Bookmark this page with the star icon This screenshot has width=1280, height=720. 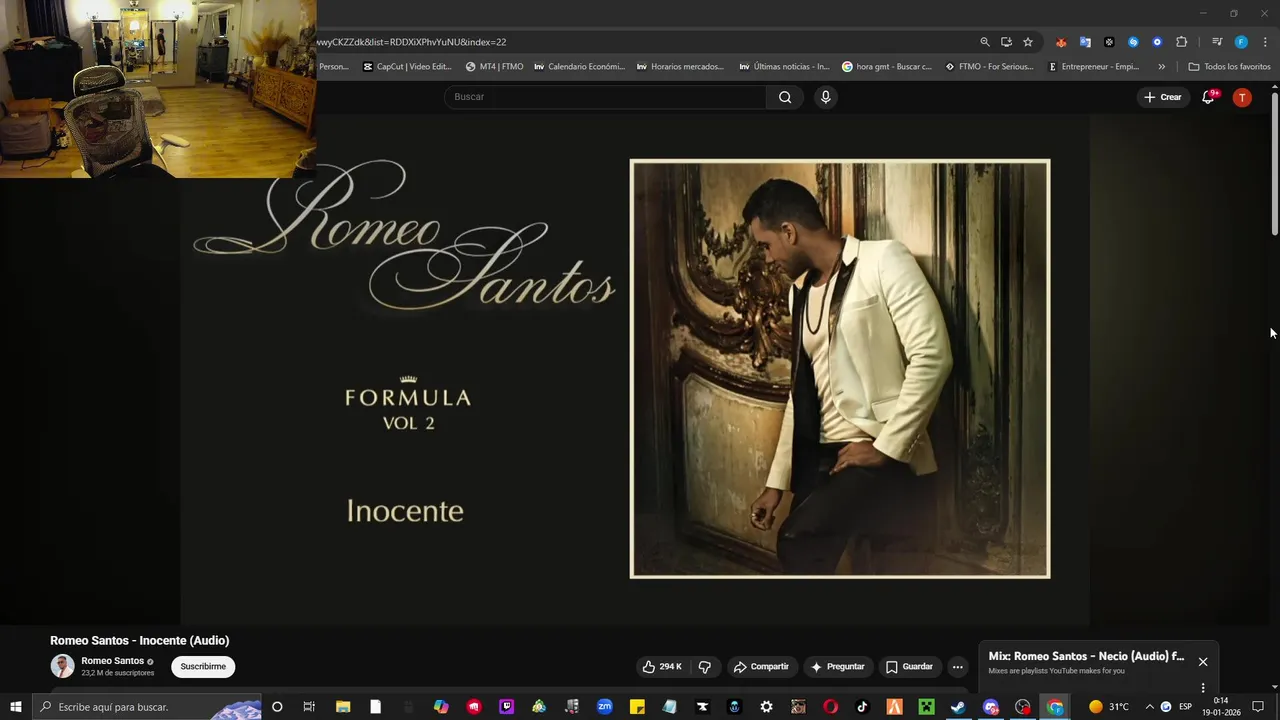click(1027, 42)
